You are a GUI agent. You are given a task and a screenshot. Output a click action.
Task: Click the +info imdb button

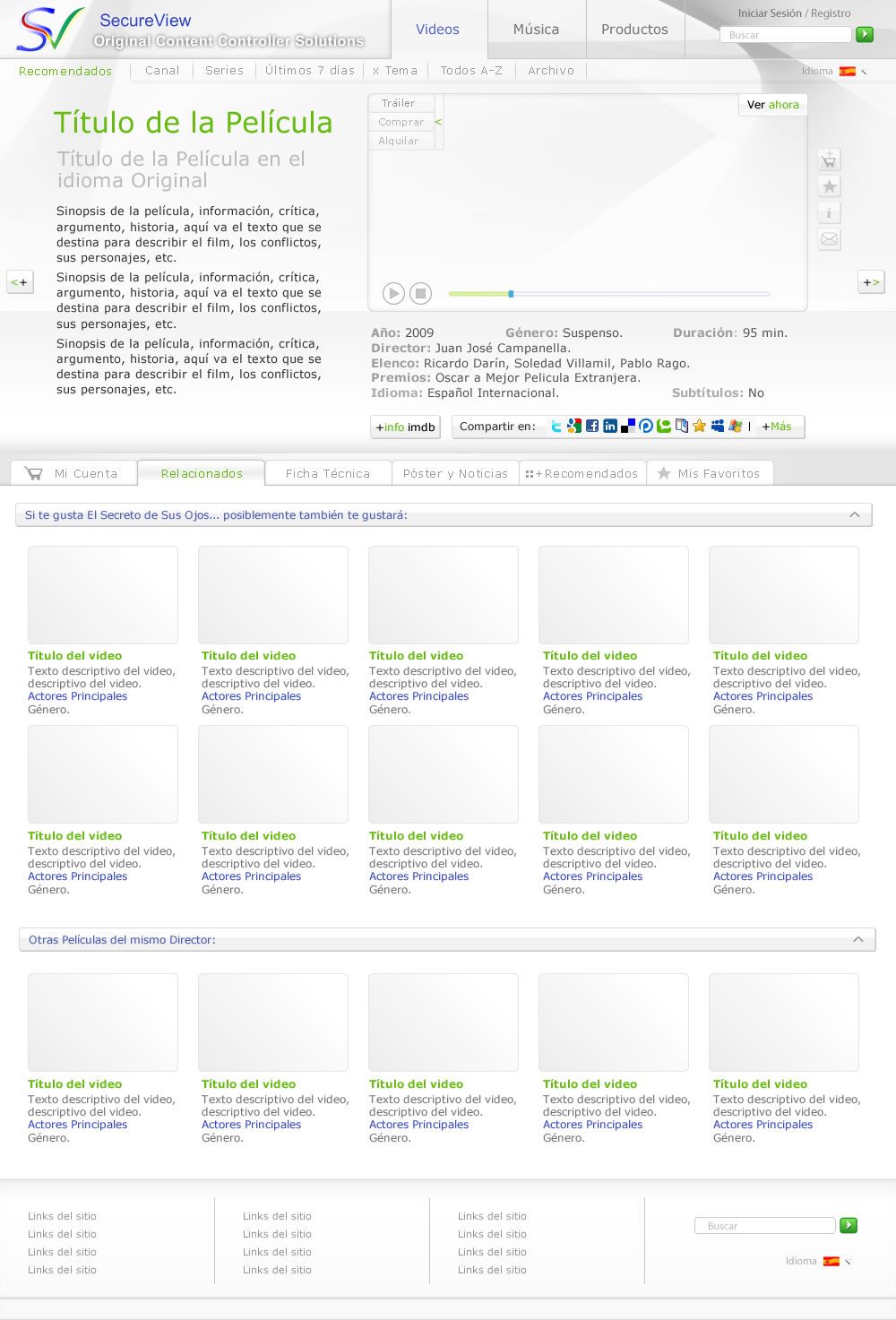(406, 427)
